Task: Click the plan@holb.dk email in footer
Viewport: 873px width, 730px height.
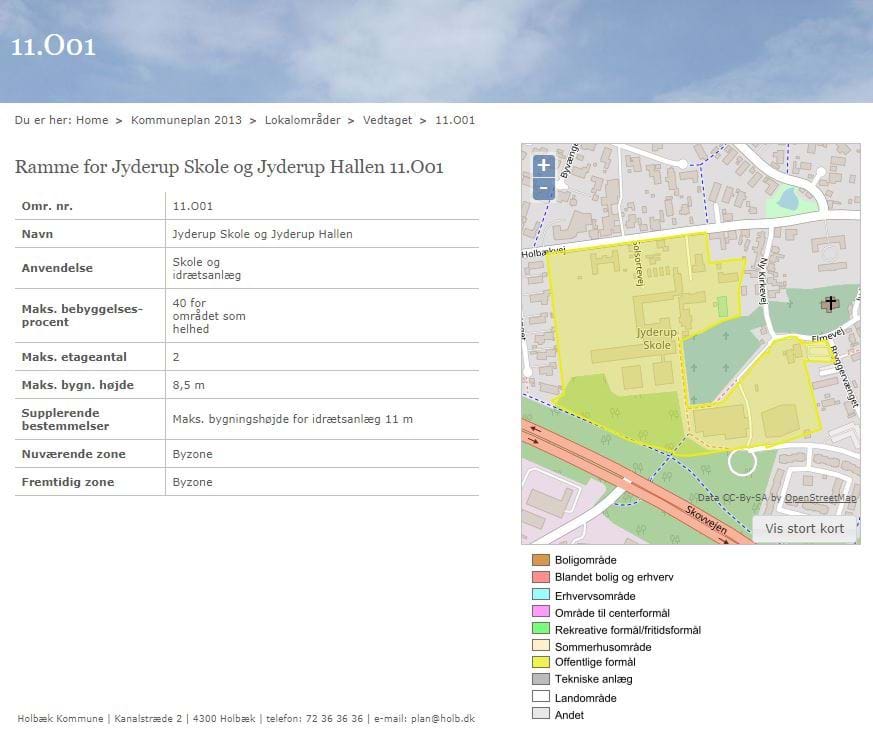Action: pyautogui.click(x=442, y=718)
